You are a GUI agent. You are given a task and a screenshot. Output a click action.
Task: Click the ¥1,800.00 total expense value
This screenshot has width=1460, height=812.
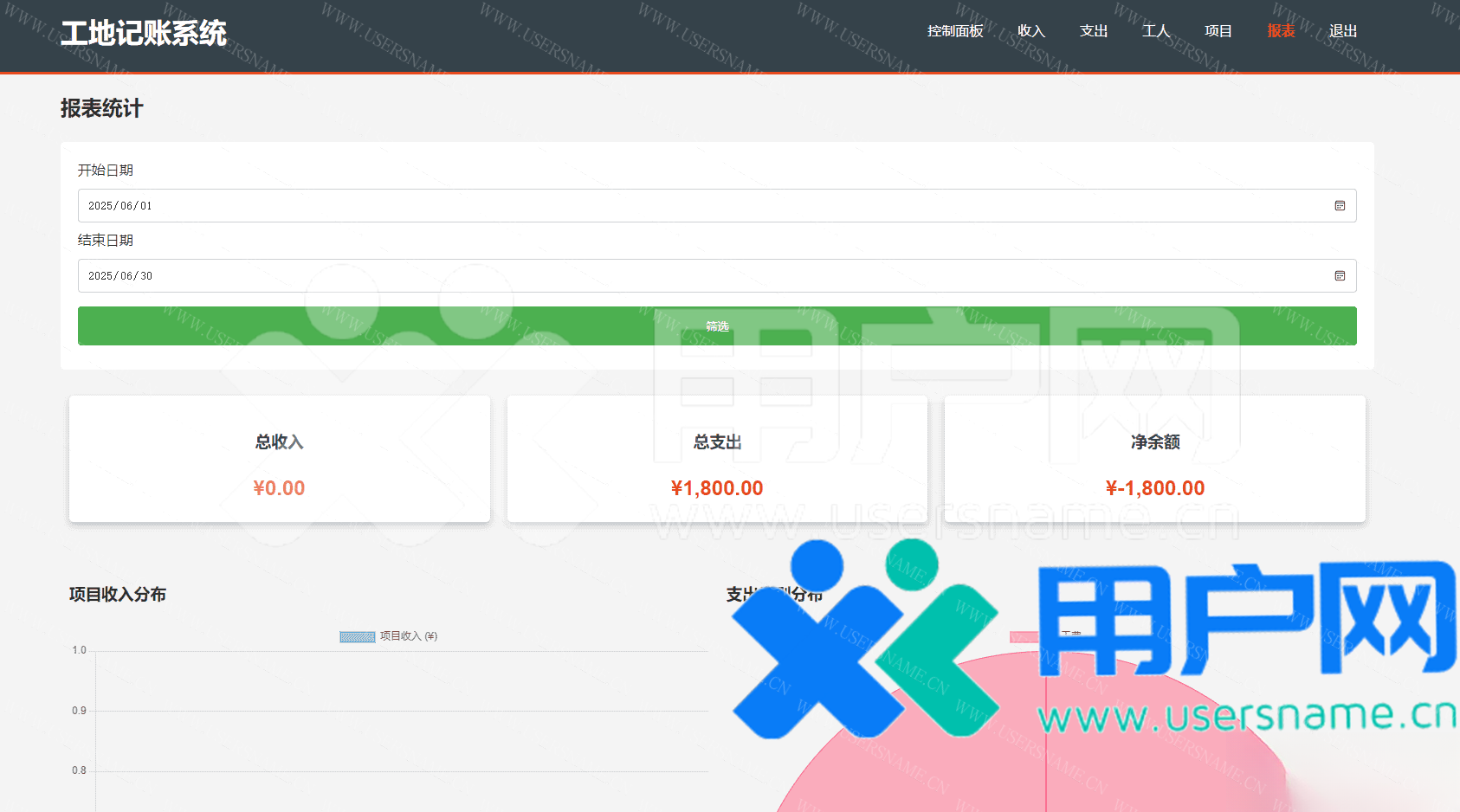(x=717, y=488)
